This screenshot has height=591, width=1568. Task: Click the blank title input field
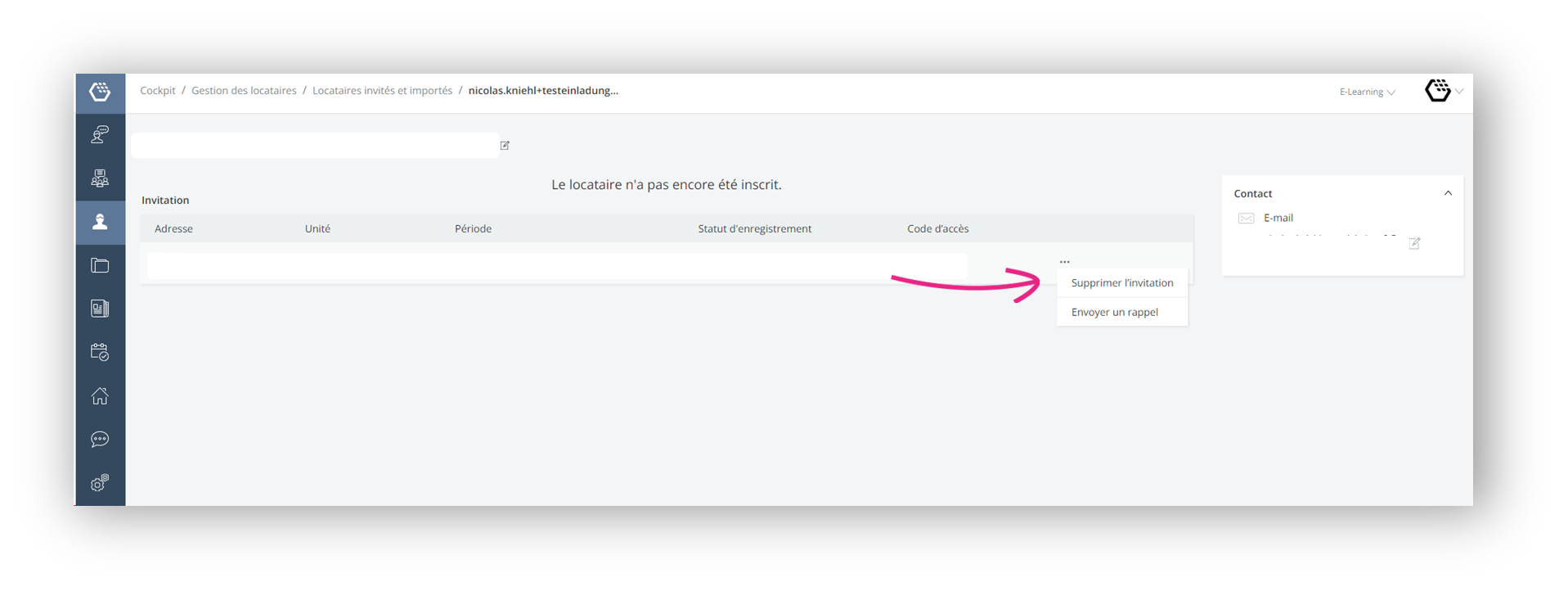click(315, 146)
